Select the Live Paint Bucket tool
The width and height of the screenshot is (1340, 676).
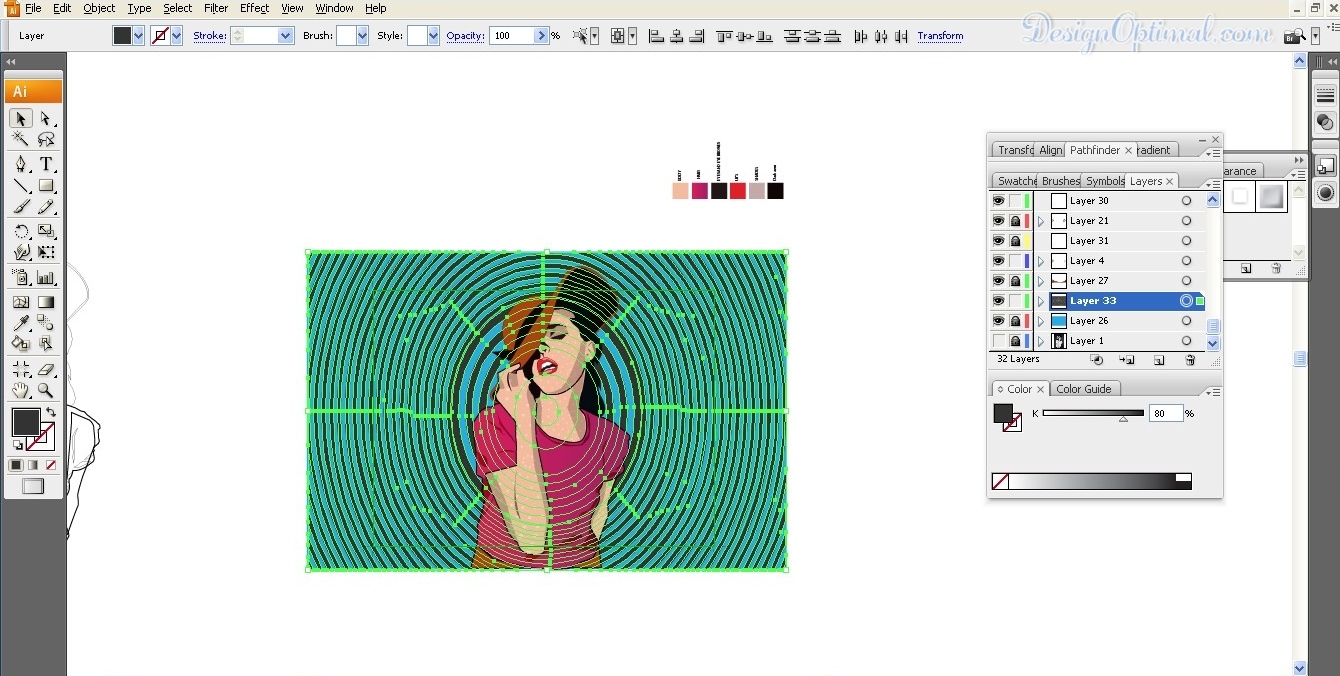[x=21, y=344]
